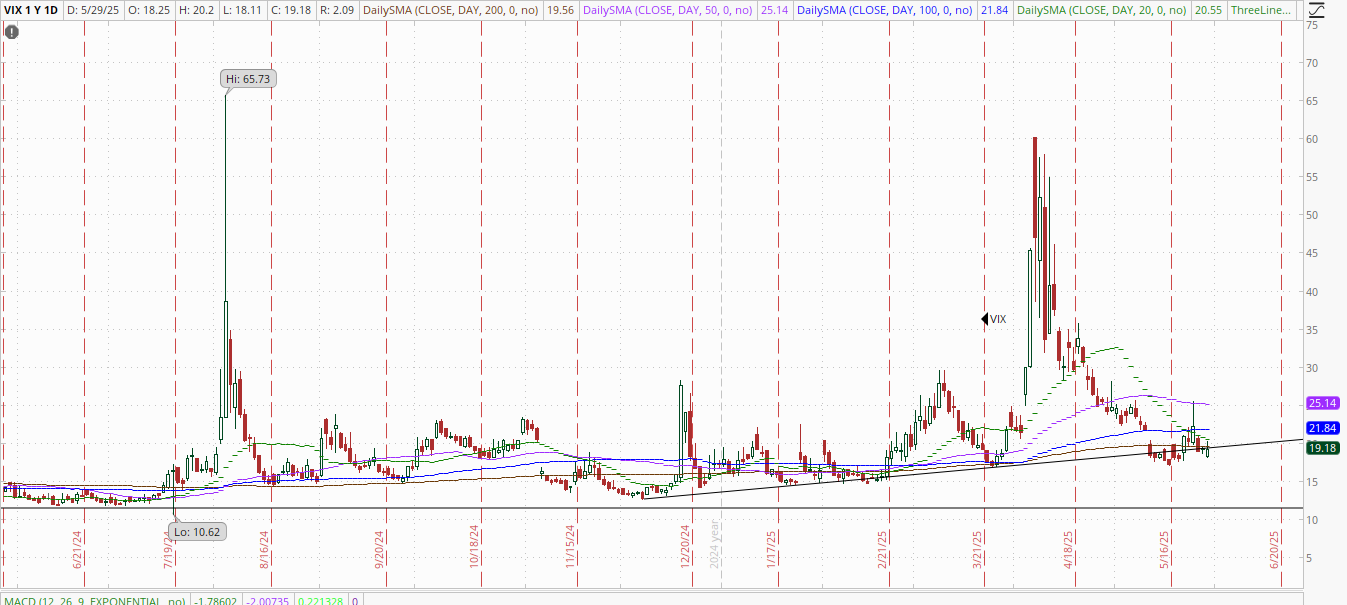Click the VIX 1 Y 1D chart title
The height and width of the screenshot is (605, 1347).
tap(32, 10)
